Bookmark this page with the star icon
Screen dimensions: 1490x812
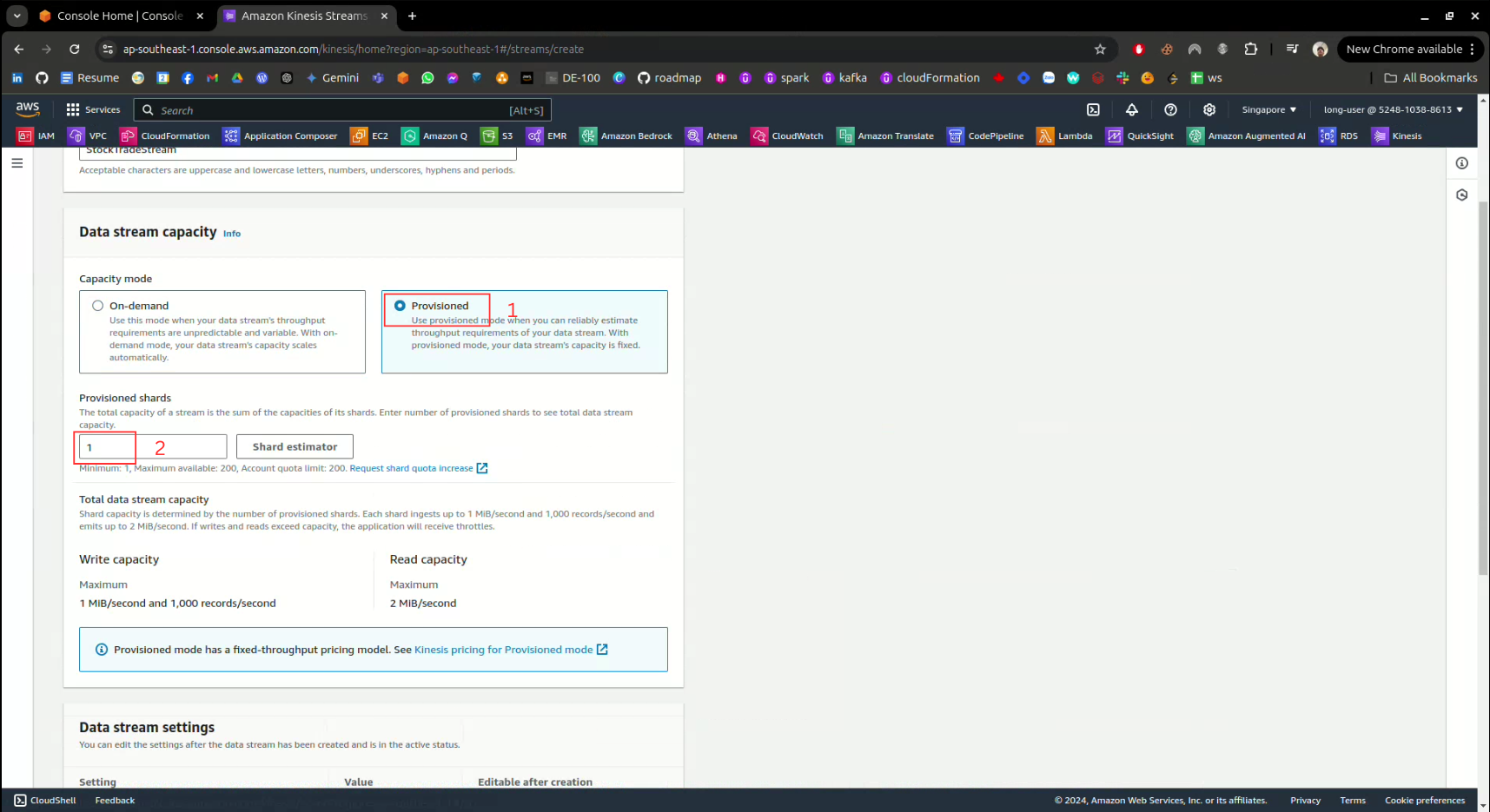pos(1100,50)
